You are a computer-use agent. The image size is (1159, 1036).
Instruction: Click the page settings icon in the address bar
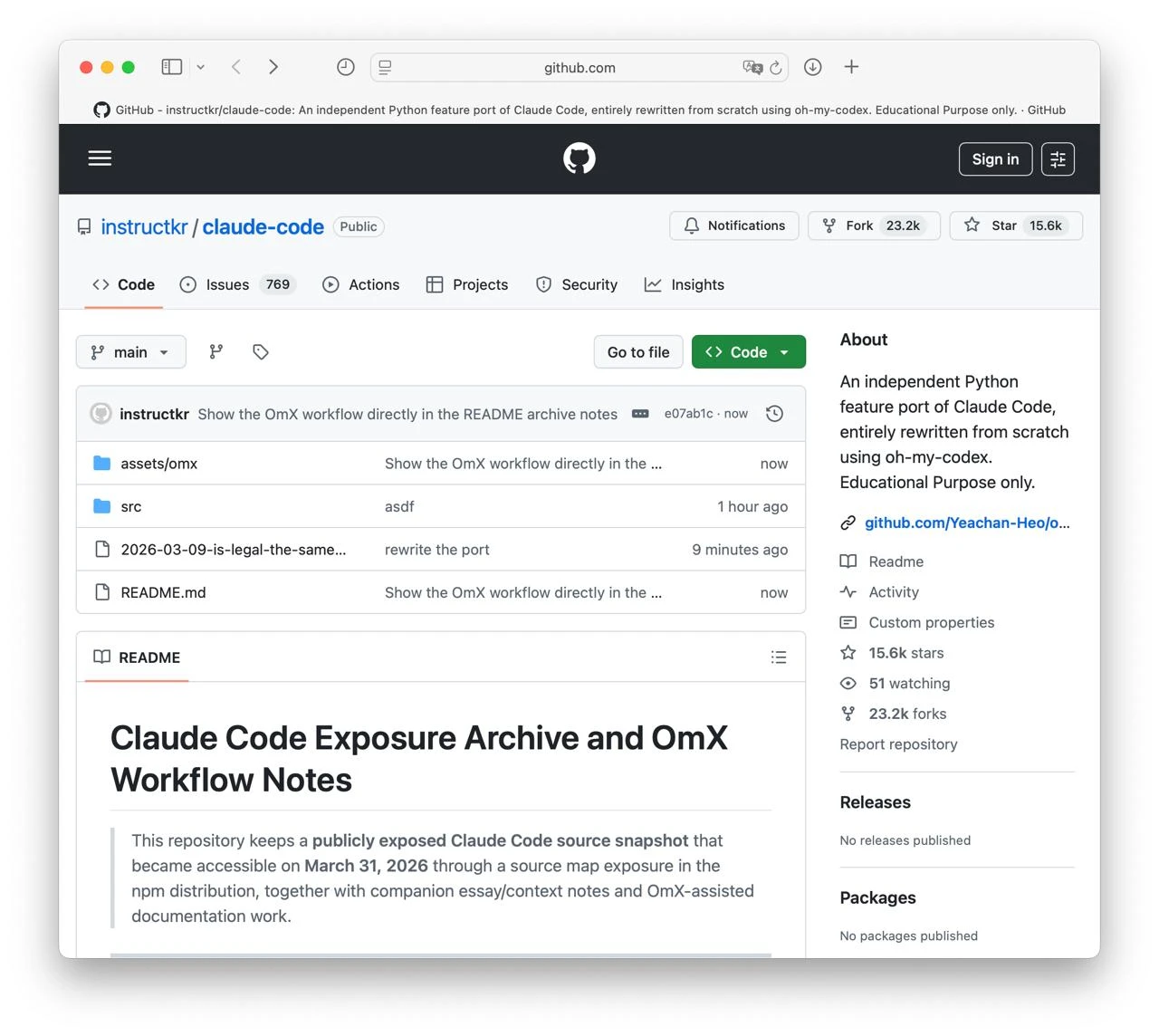(385, 67)
